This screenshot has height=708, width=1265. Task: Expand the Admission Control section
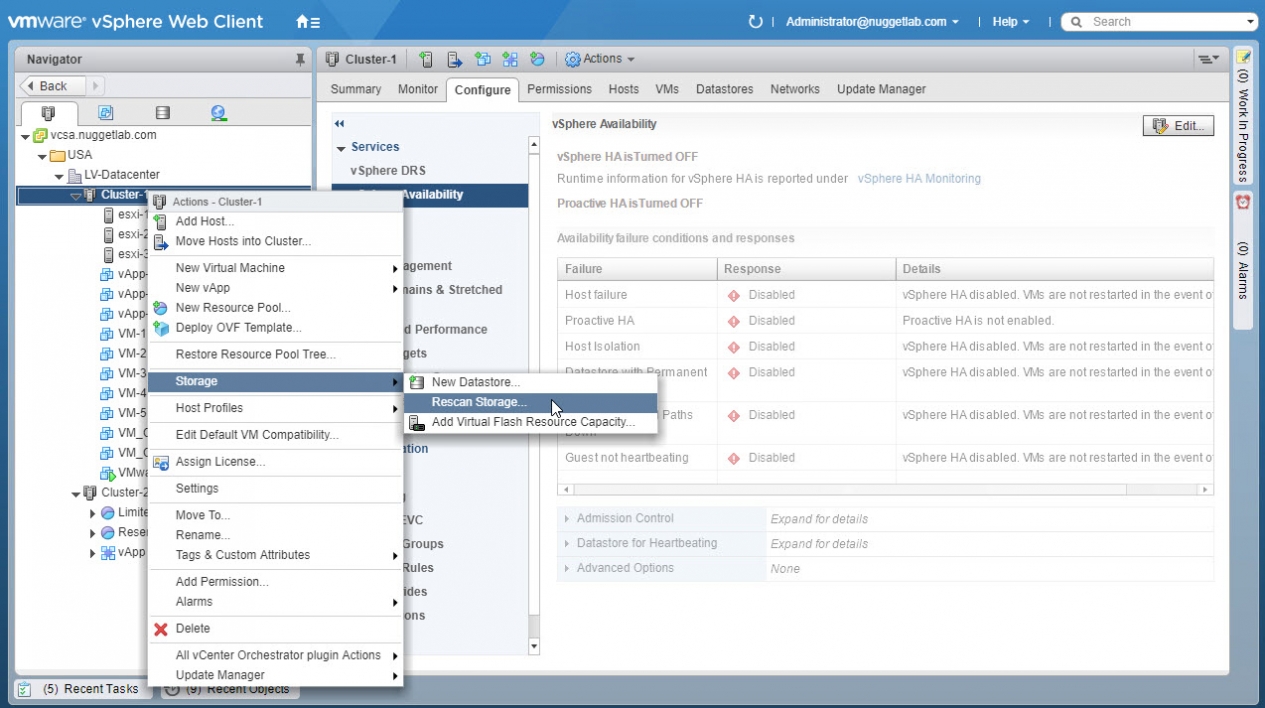coord(625,518)
